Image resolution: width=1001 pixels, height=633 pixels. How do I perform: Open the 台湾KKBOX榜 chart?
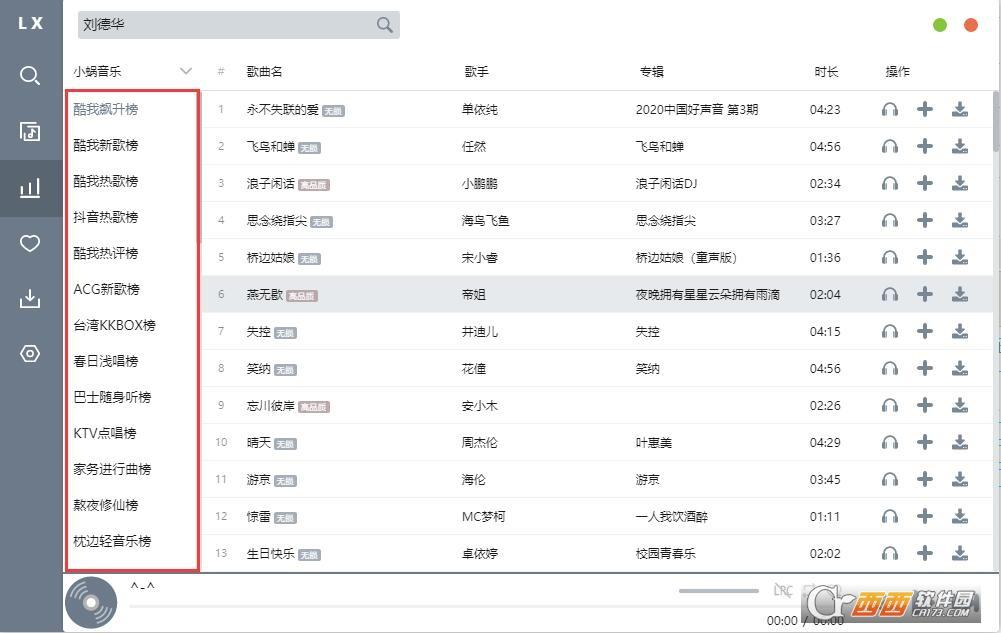click(x=115, y=325)
